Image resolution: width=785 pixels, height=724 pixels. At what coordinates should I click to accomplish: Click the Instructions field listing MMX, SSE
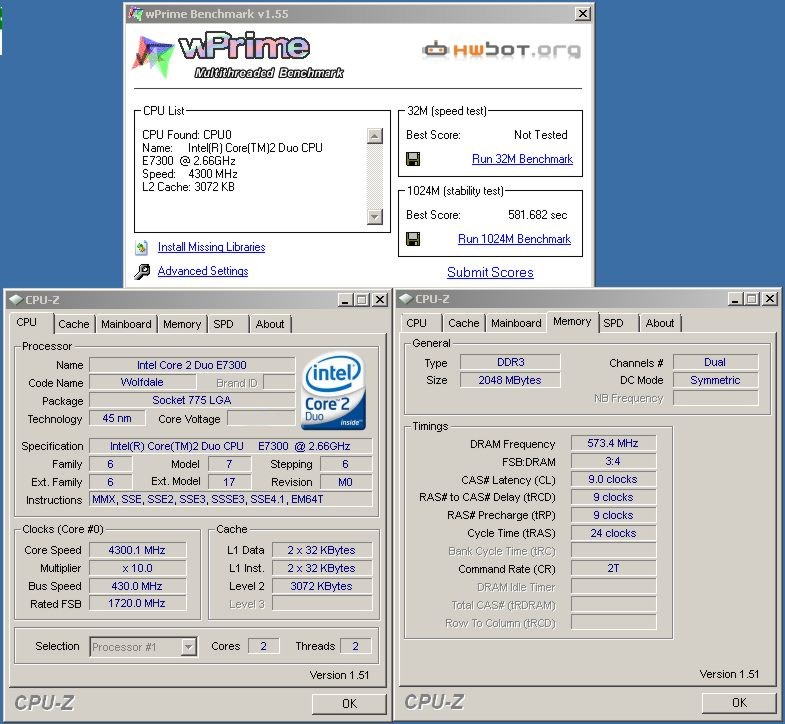[230, 499]
